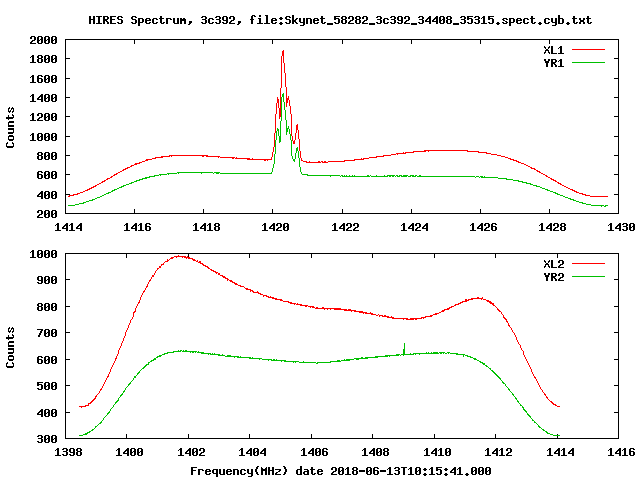Click the 1428 x-axis tick label
640x480 pixels.
point(552,227)
